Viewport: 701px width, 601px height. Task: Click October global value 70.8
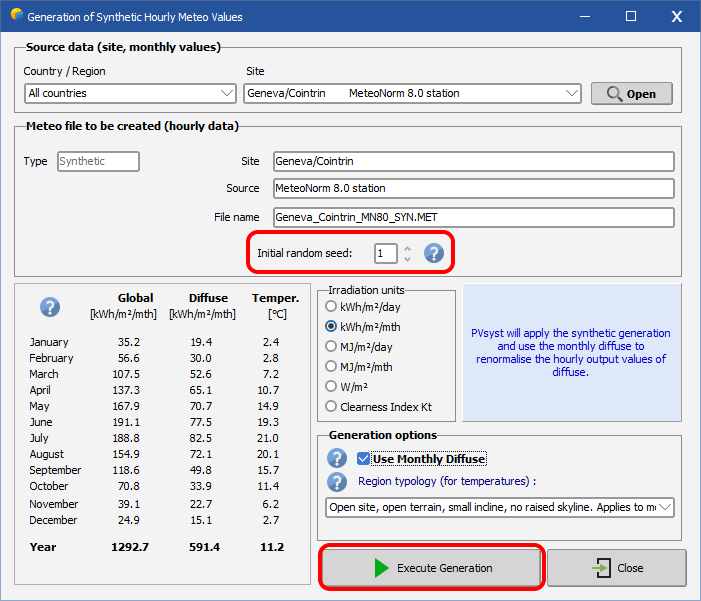[x=129, y=486]
